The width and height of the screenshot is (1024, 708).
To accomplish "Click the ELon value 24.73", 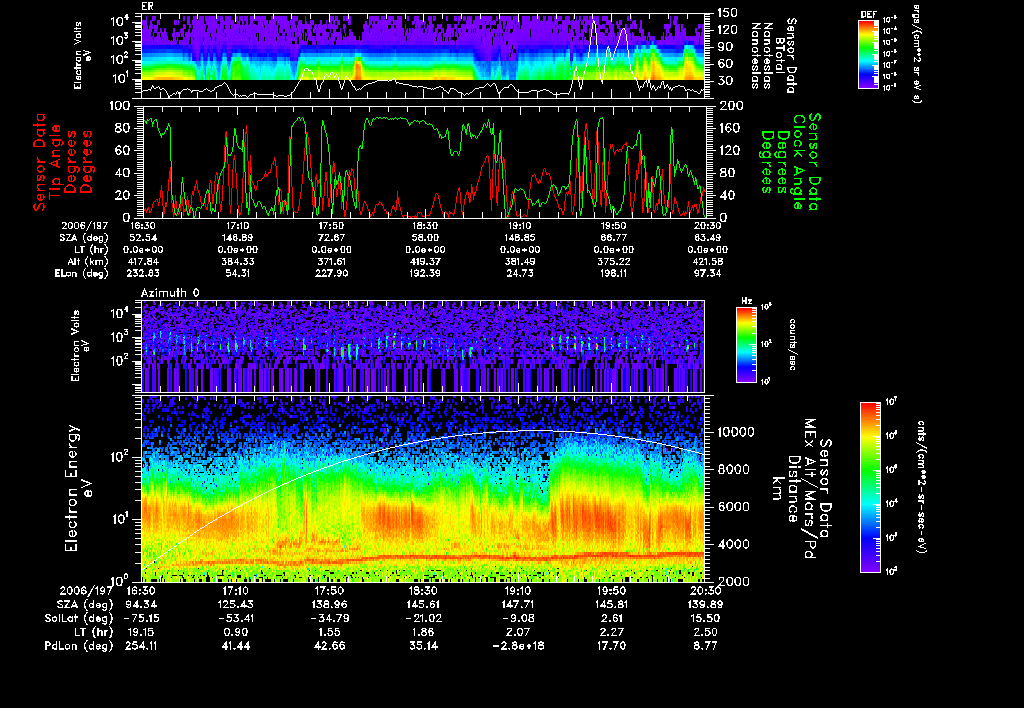I will pos(520,273).
